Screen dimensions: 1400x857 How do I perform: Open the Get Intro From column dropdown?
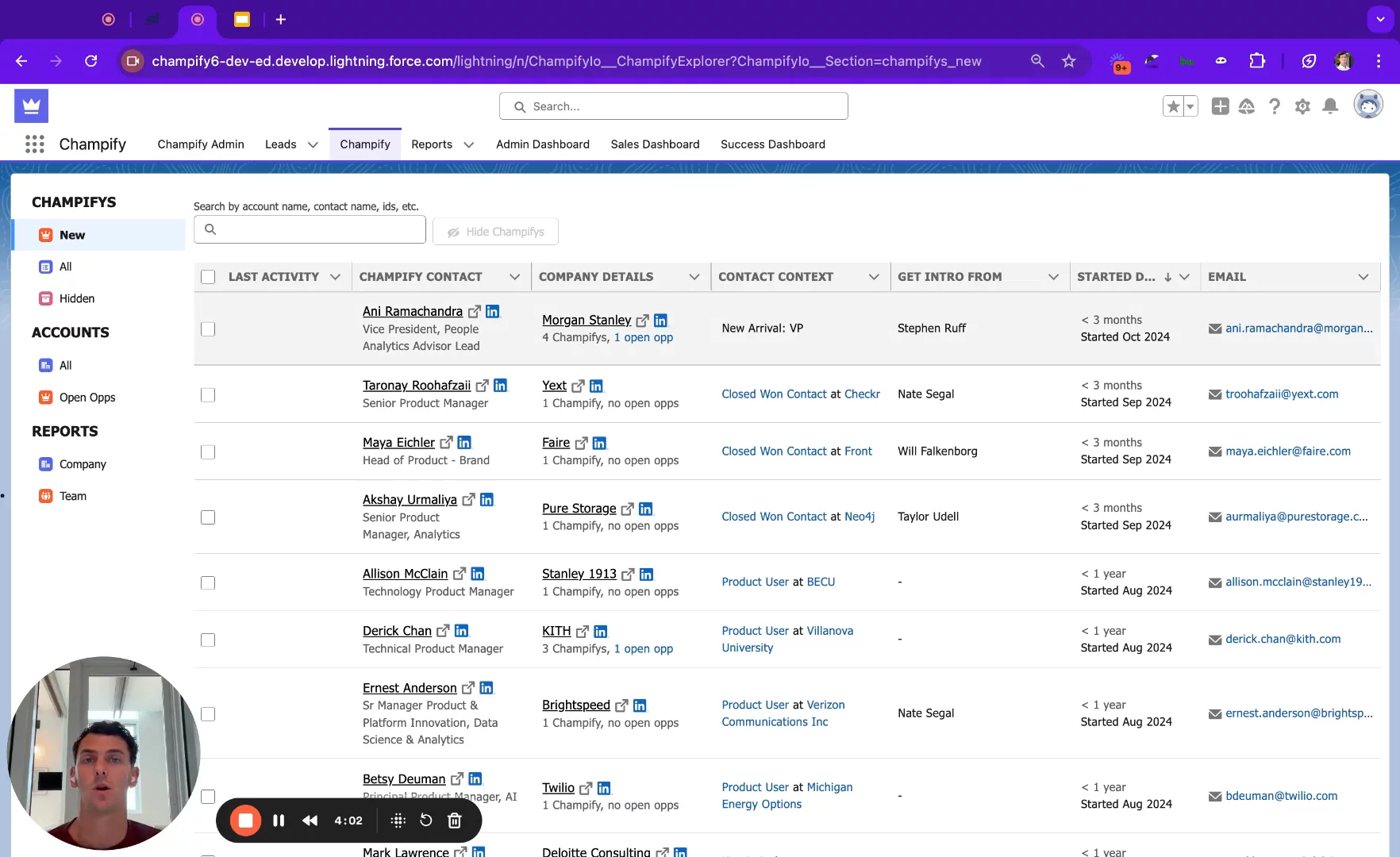pyautogui.click(x=1053, y=277)
